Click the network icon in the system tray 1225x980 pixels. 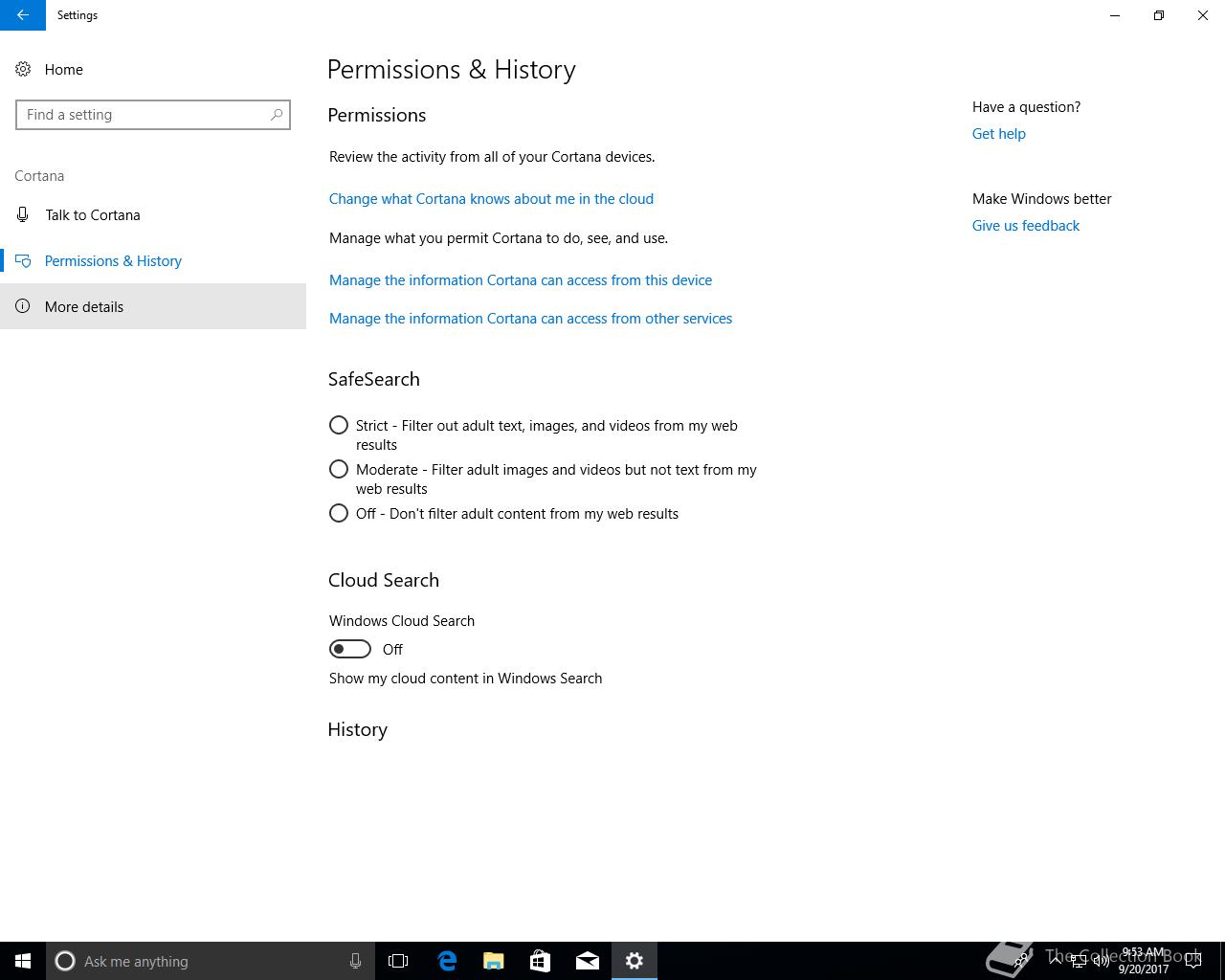pyautogui.click(x=1078, y=961)
